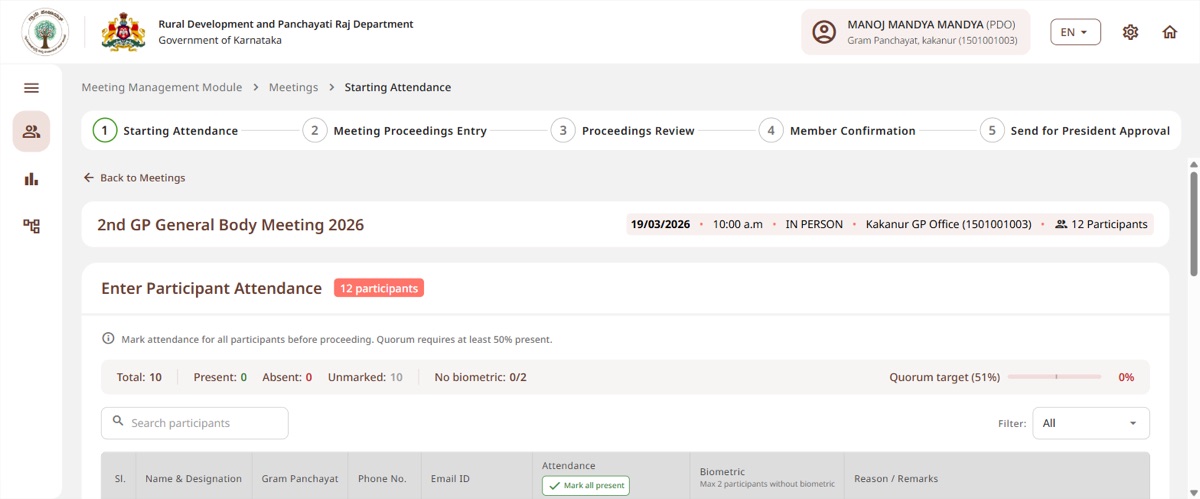Click the Karnataka government emblem

123,32
